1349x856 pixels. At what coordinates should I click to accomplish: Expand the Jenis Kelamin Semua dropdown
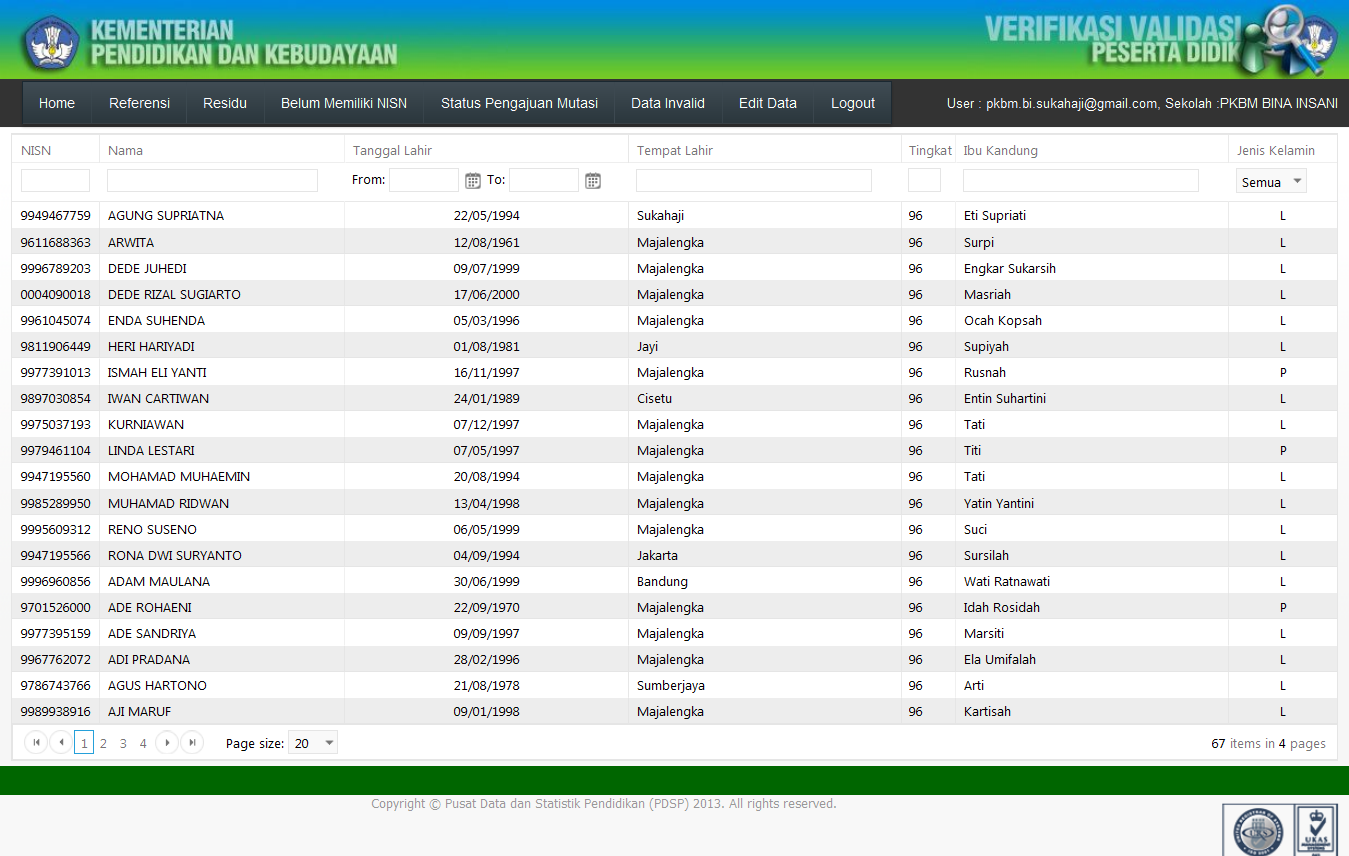point(1271,182)
